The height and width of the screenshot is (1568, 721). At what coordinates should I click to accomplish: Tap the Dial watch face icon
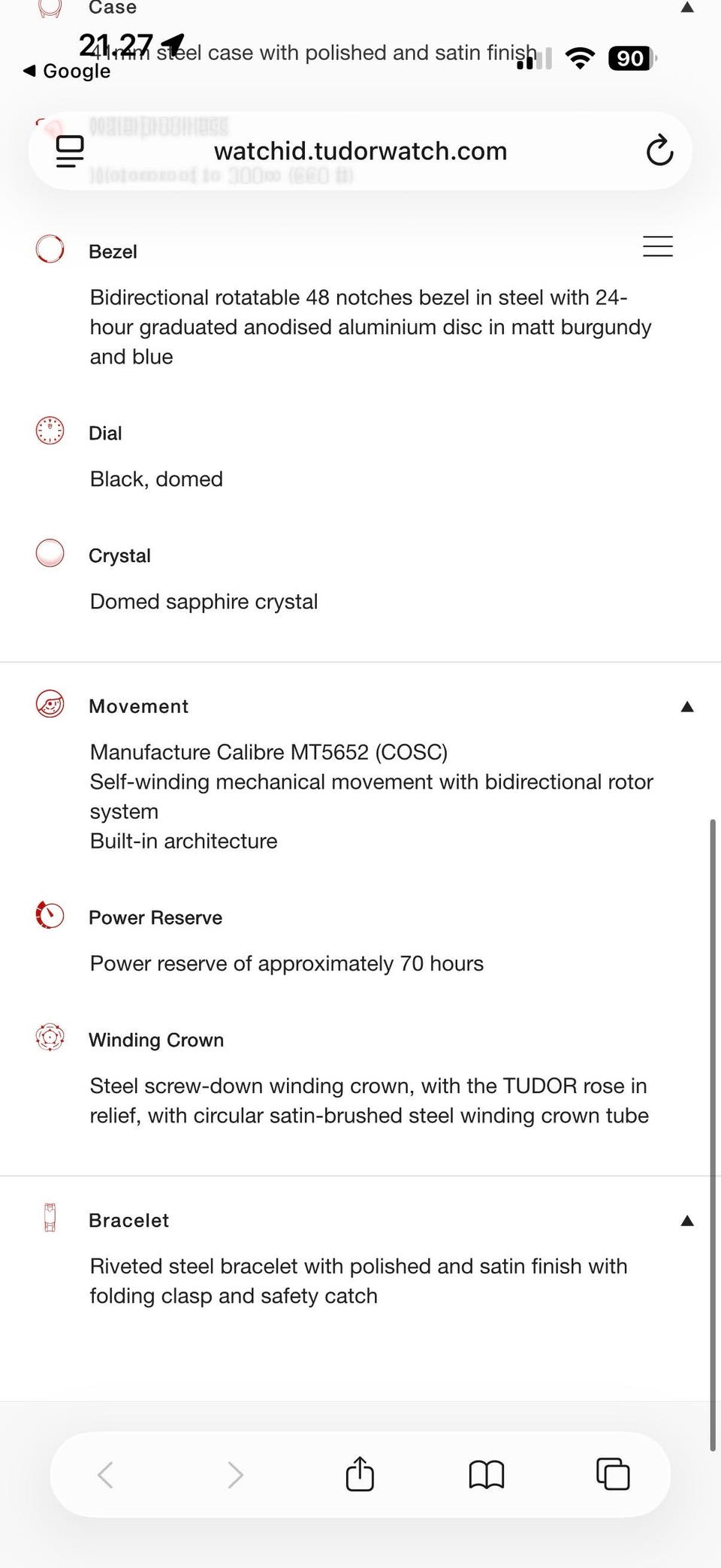[50, 431]
